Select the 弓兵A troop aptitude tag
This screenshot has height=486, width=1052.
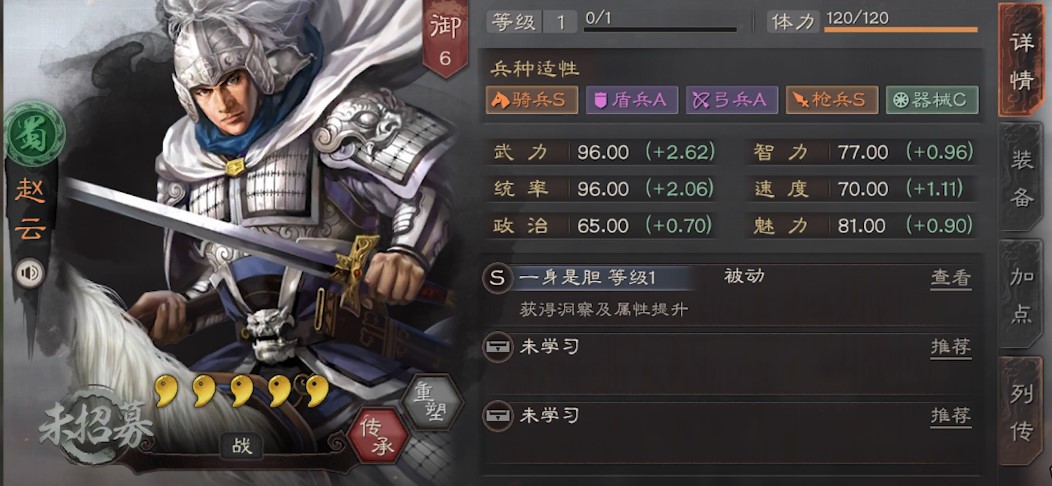731,99
